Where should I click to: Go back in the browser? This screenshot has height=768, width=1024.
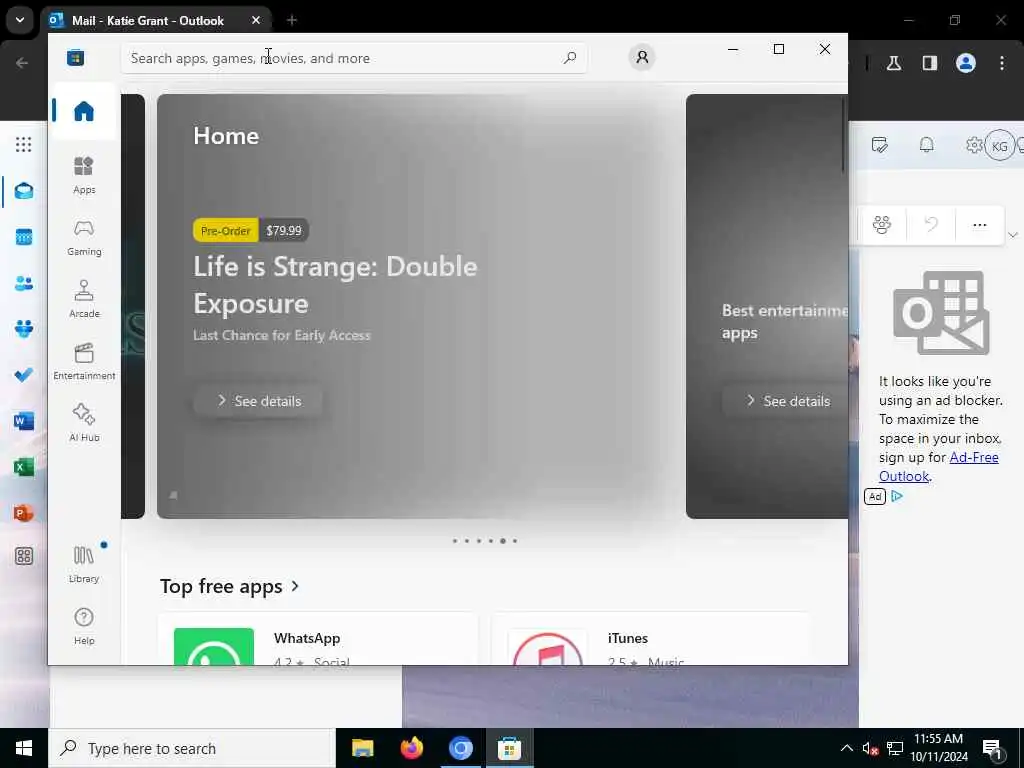(x=22, y=63)
